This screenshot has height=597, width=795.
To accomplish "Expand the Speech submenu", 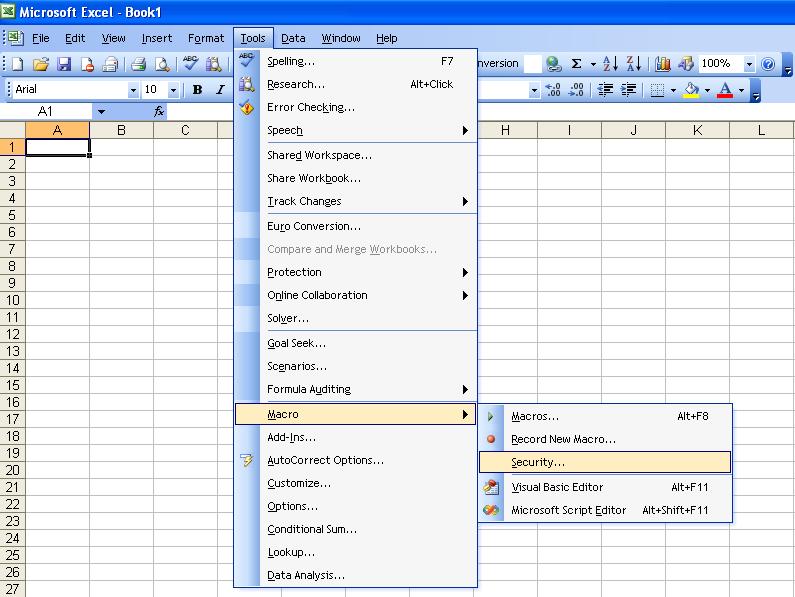I will [x=356, y=130].
